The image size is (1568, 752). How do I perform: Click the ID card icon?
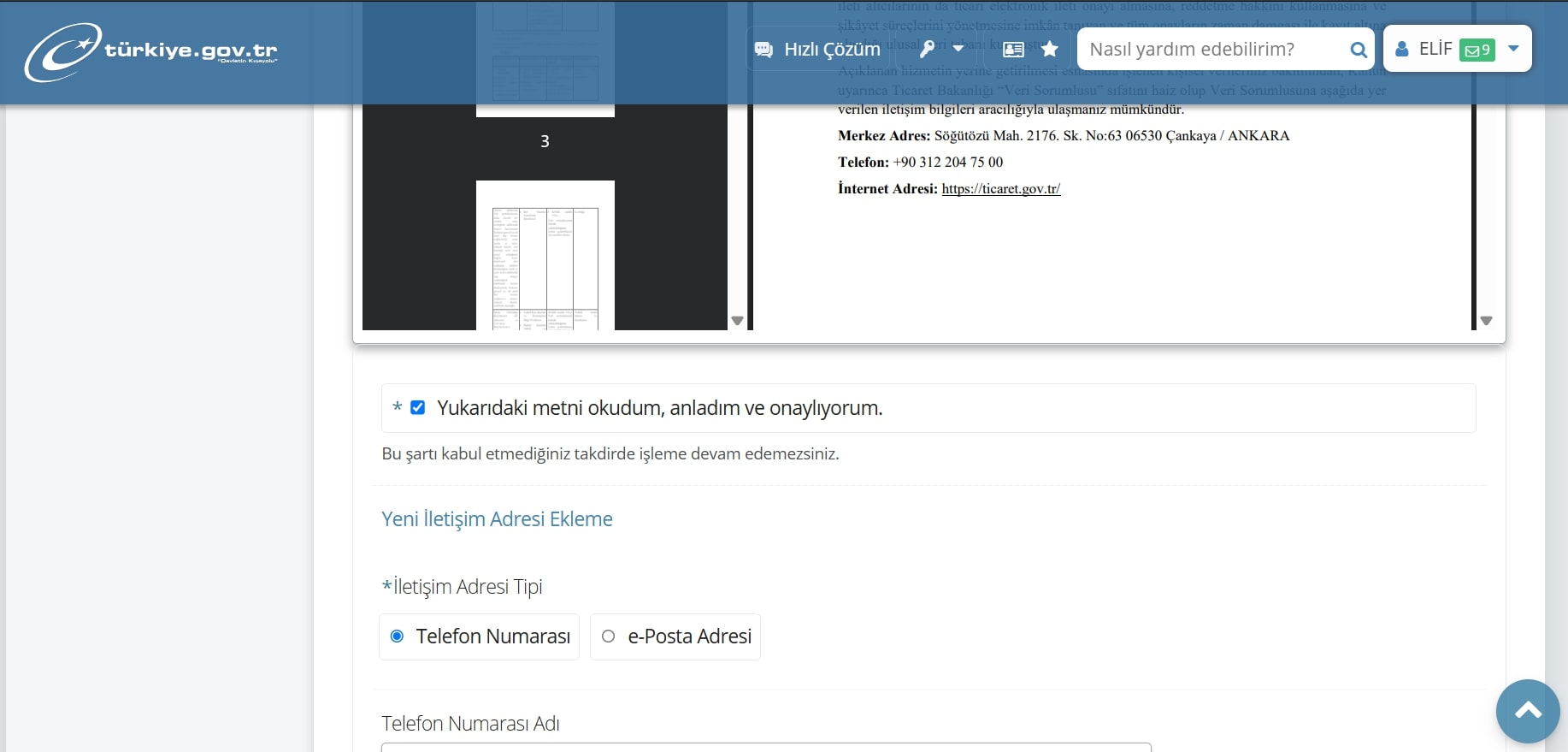click(x=1013, y=50)
